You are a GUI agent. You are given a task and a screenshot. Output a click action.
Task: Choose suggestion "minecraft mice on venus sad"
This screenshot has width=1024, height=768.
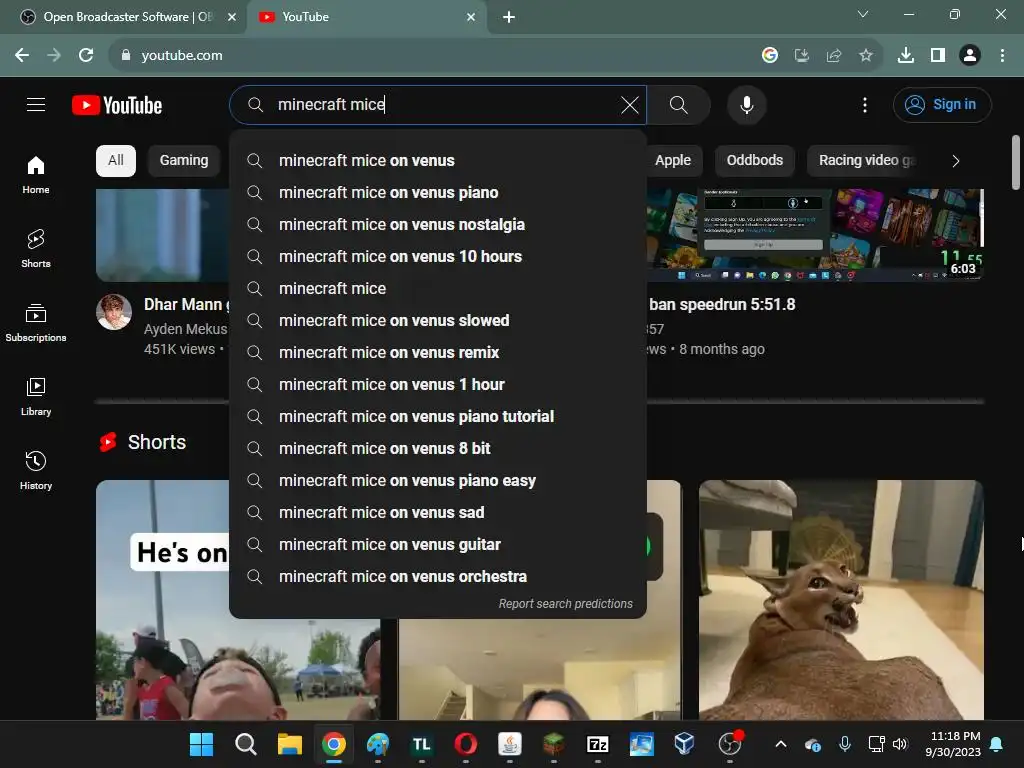point(438,513)
